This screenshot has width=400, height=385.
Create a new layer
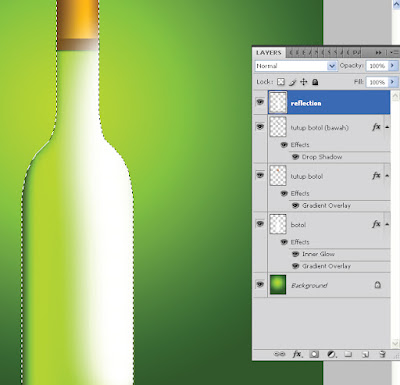pyautogui.click(x=365, y=354)
